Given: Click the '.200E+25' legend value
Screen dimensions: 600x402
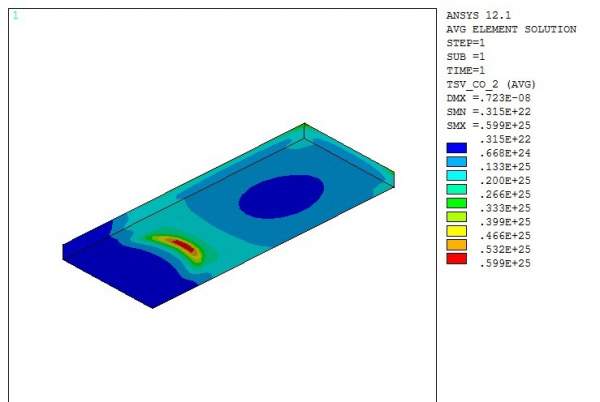Looking at the screenshot, I should 505,181.
